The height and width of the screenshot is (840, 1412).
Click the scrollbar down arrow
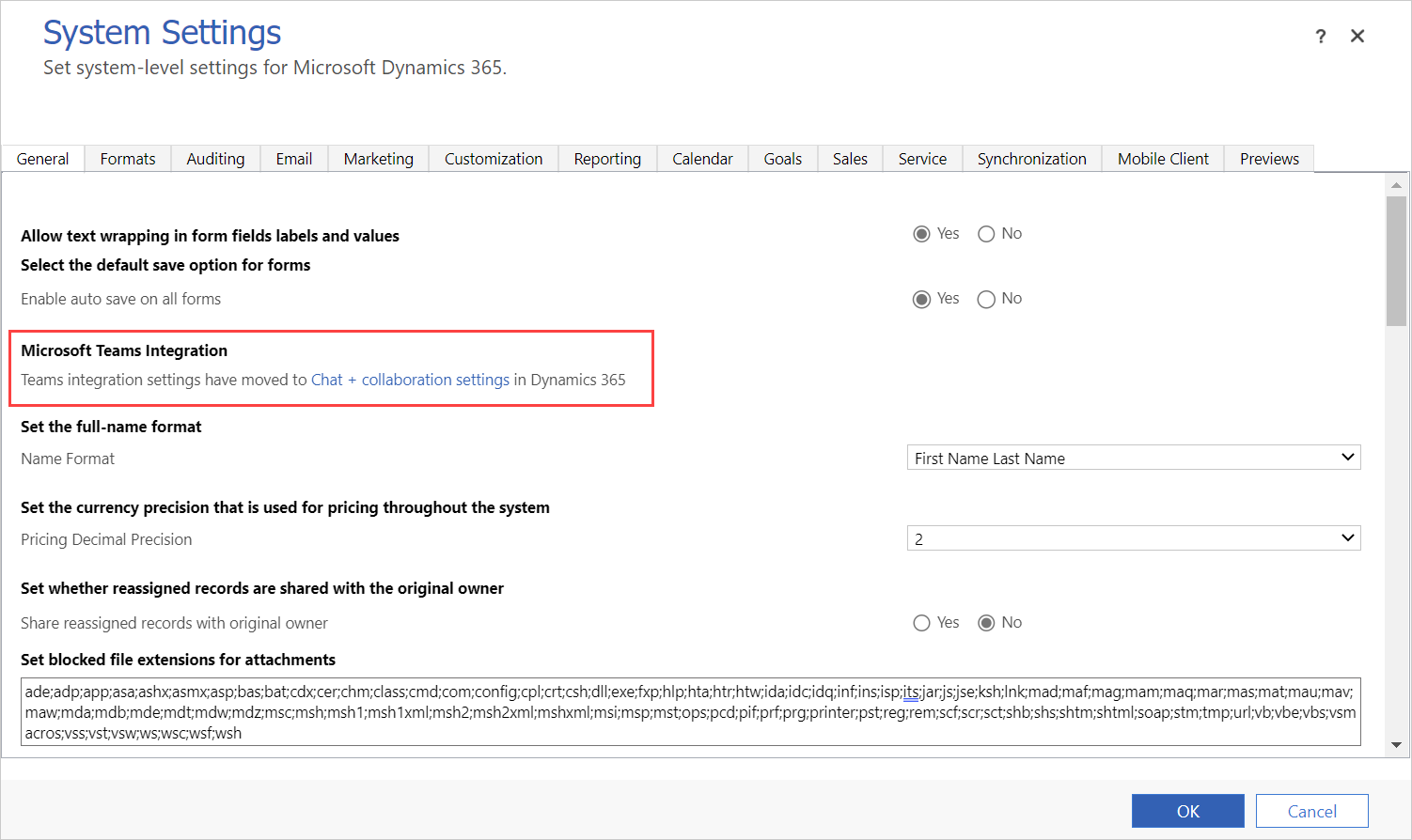click(1396, 744)
